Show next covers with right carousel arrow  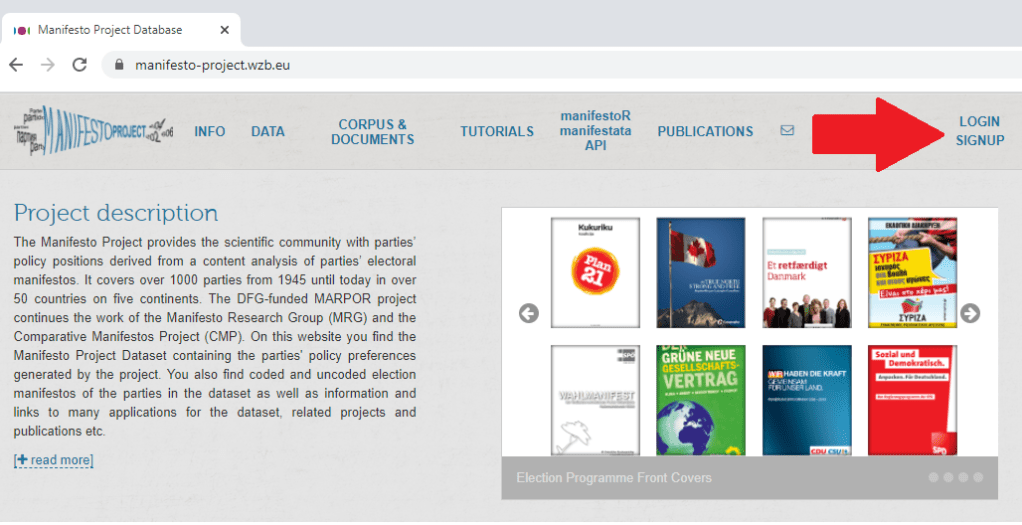969,313
